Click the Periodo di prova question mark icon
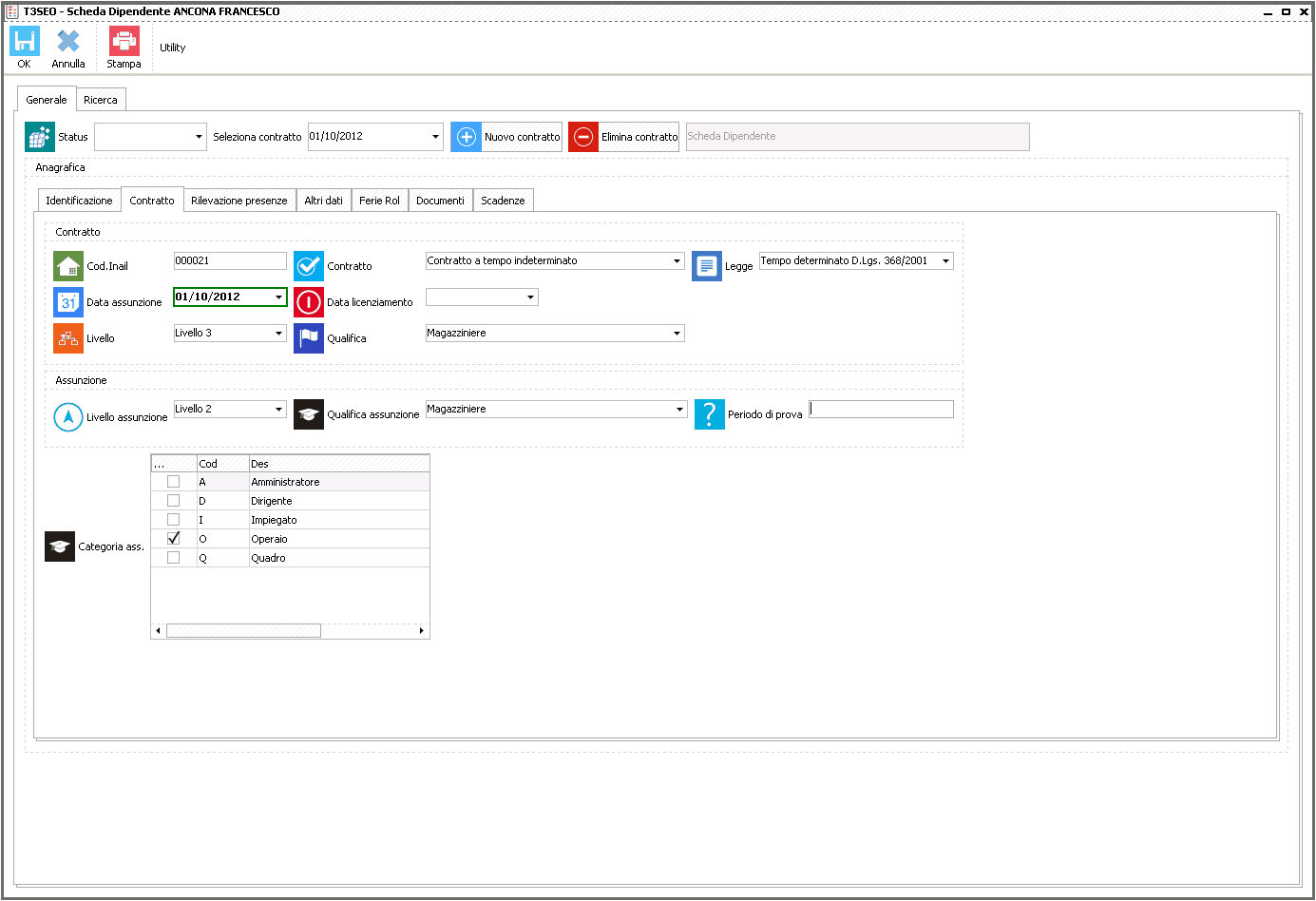Viewport: 1316px width, 901px height. pyautogui.click(x=710, y=414)
